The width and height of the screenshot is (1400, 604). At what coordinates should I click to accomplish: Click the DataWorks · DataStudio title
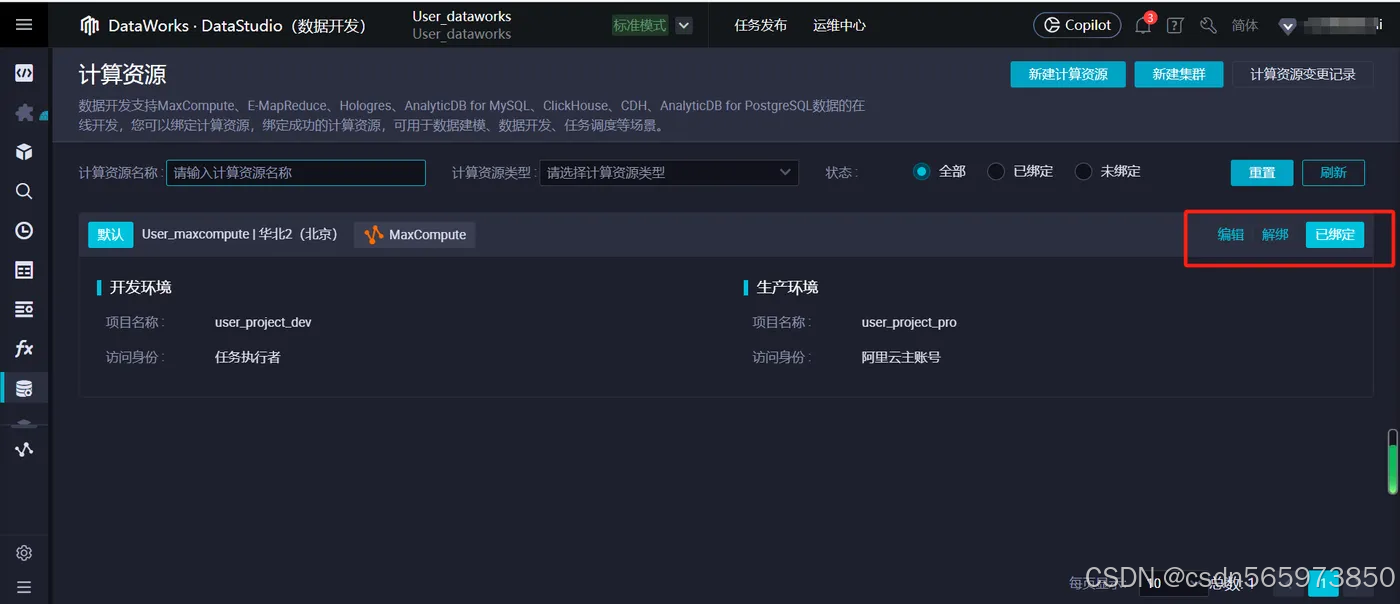coord(237,26)
